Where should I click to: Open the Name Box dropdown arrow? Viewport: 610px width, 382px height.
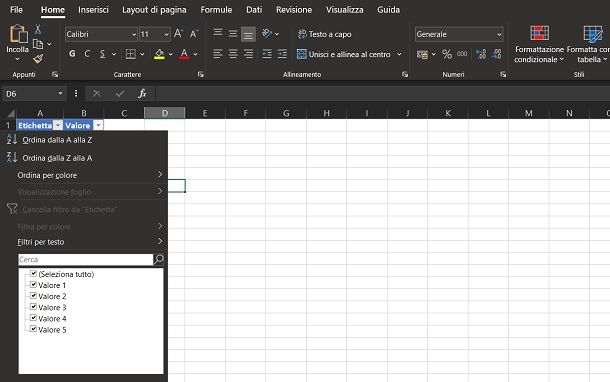click(60, 93)
